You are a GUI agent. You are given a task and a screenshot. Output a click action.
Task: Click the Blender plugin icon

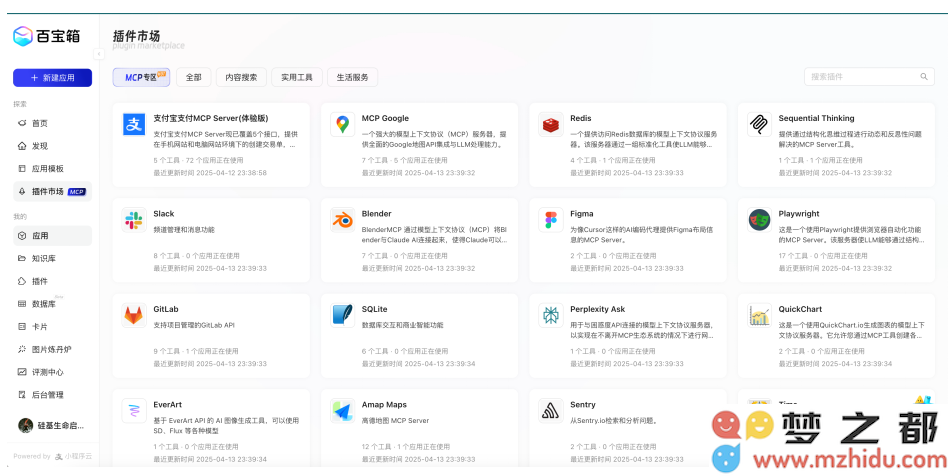[343, 220]
